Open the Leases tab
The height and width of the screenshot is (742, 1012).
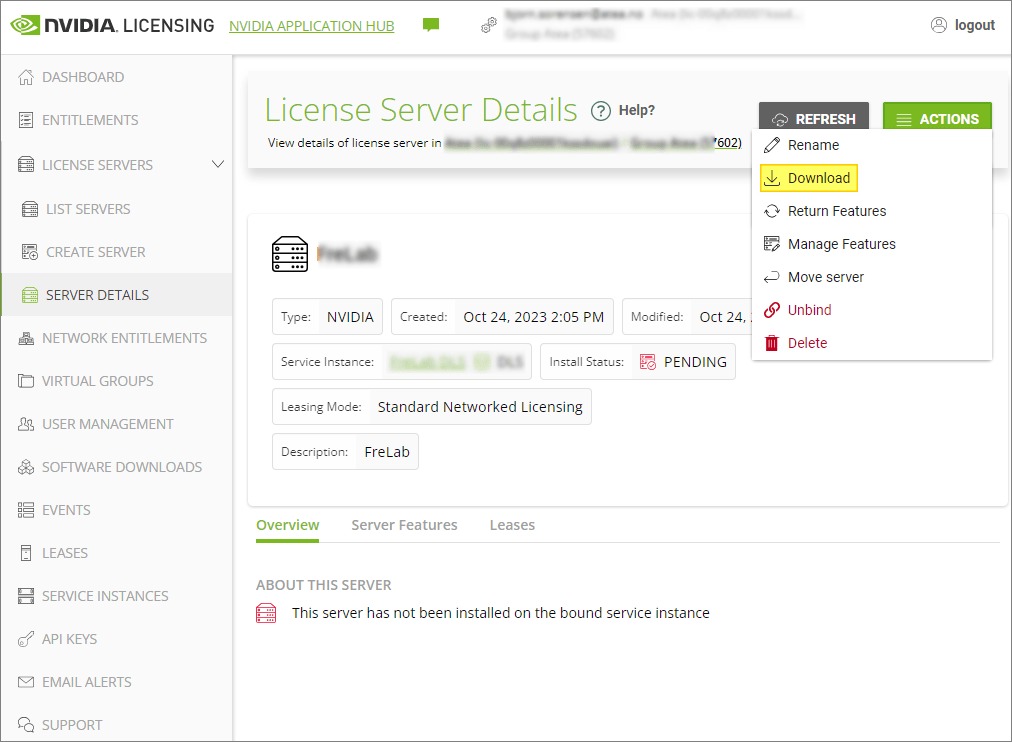tap(512, 525)
